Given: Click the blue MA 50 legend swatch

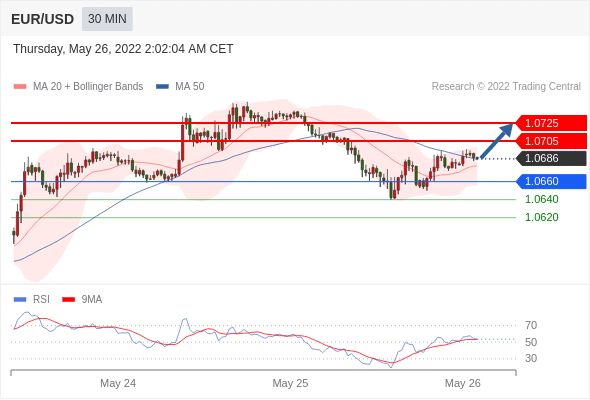Looking at the screenshot, I should 162,87.
